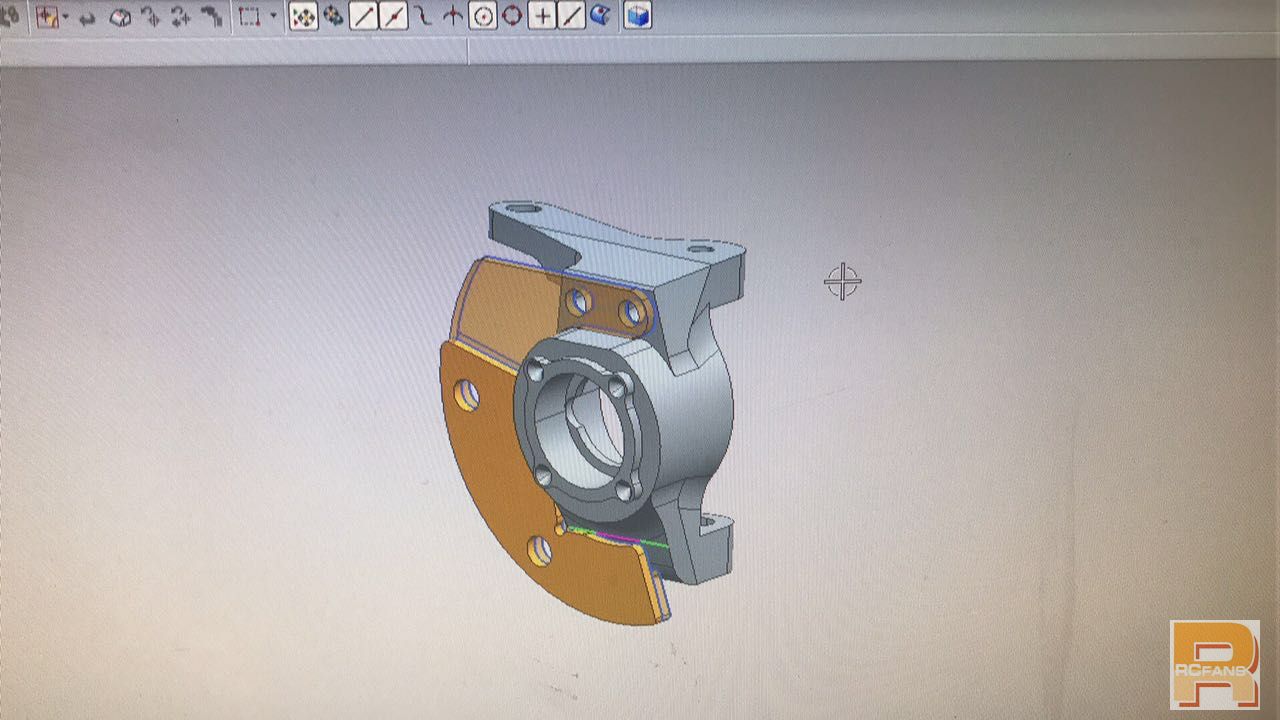
Task: Click the gray 3D box icon in toolbar
Action: (x=120, y=17)
